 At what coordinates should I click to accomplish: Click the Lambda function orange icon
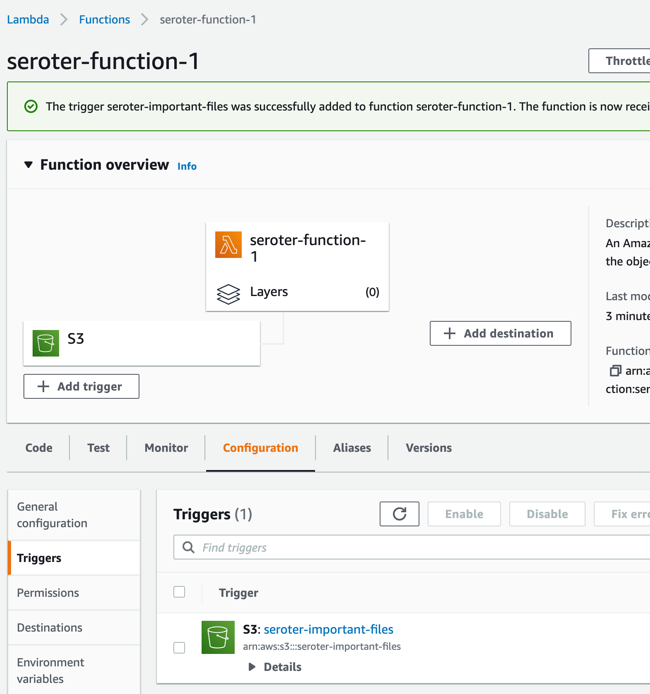(228, 245)
